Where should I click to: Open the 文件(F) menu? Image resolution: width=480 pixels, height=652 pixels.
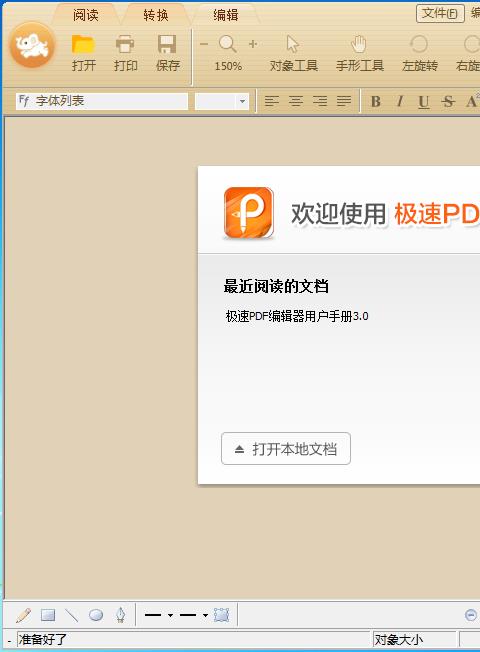(x=440, y=14)
